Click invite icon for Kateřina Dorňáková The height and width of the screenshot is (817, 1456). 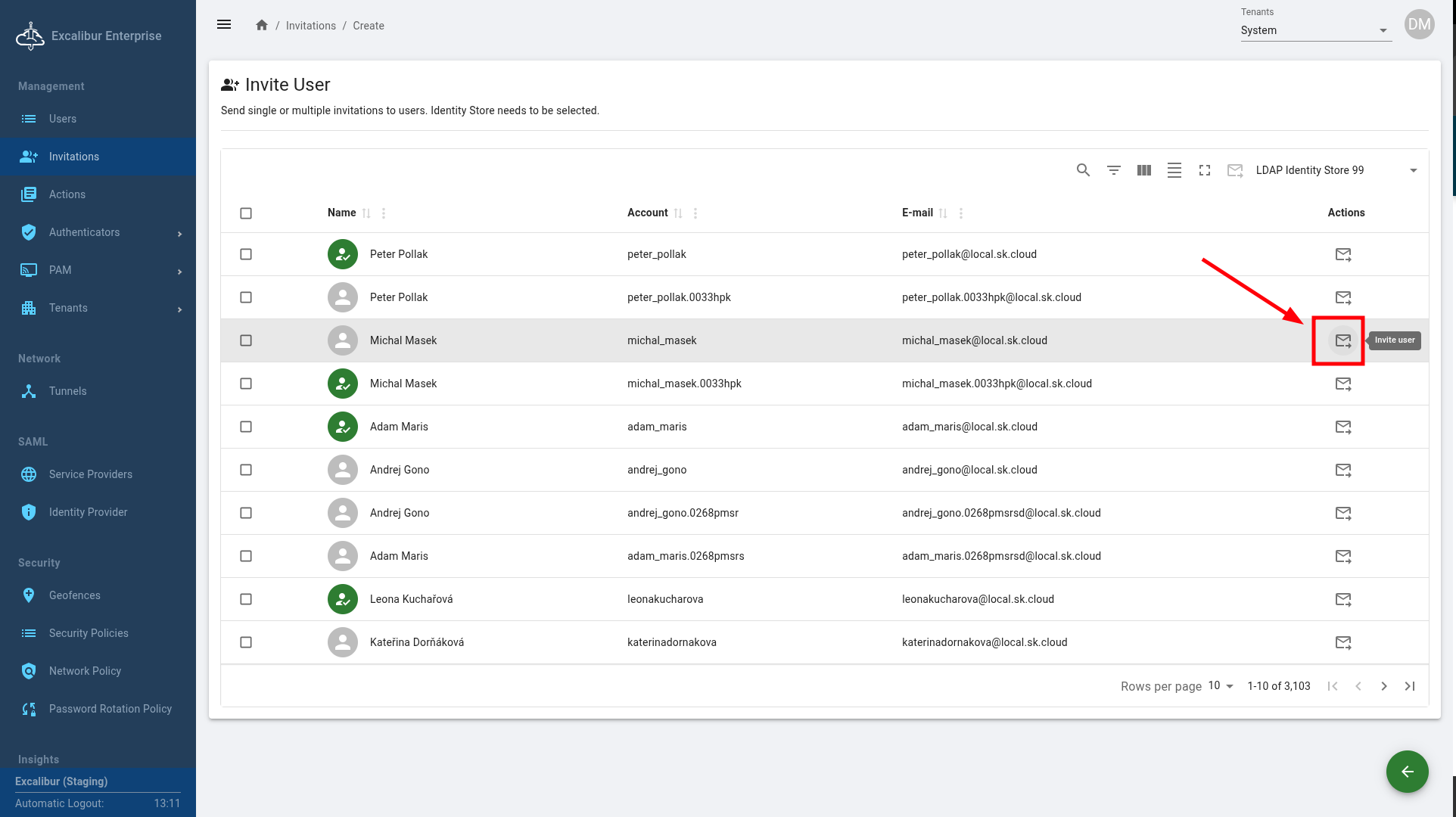(1342, 642)
